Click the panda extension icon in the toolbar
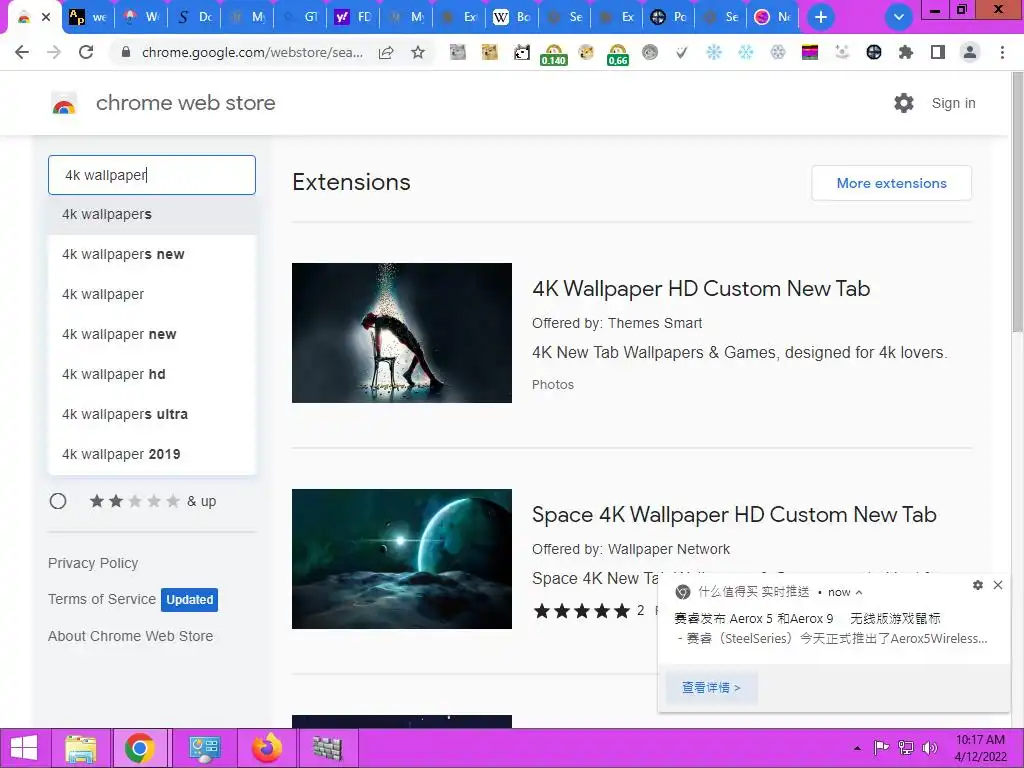 pos(521,52)
